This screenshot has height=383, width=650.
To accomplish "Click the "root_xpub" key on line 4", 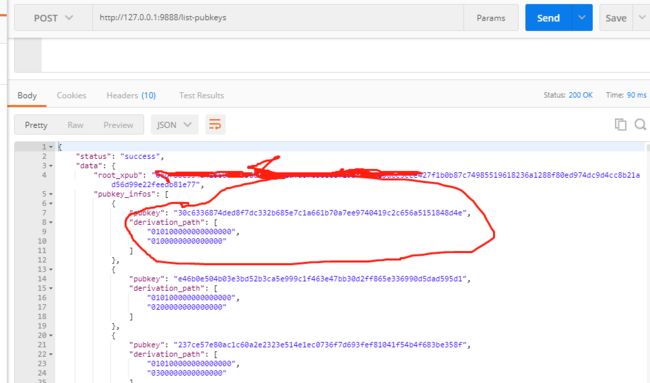I will point(120,175).
